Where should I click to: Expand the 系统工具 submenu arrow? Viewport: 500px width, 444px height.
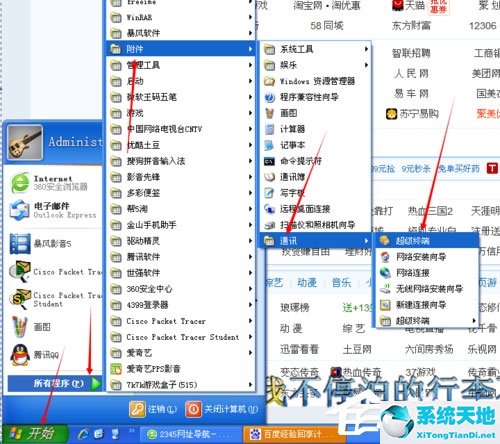pos(366,49)
